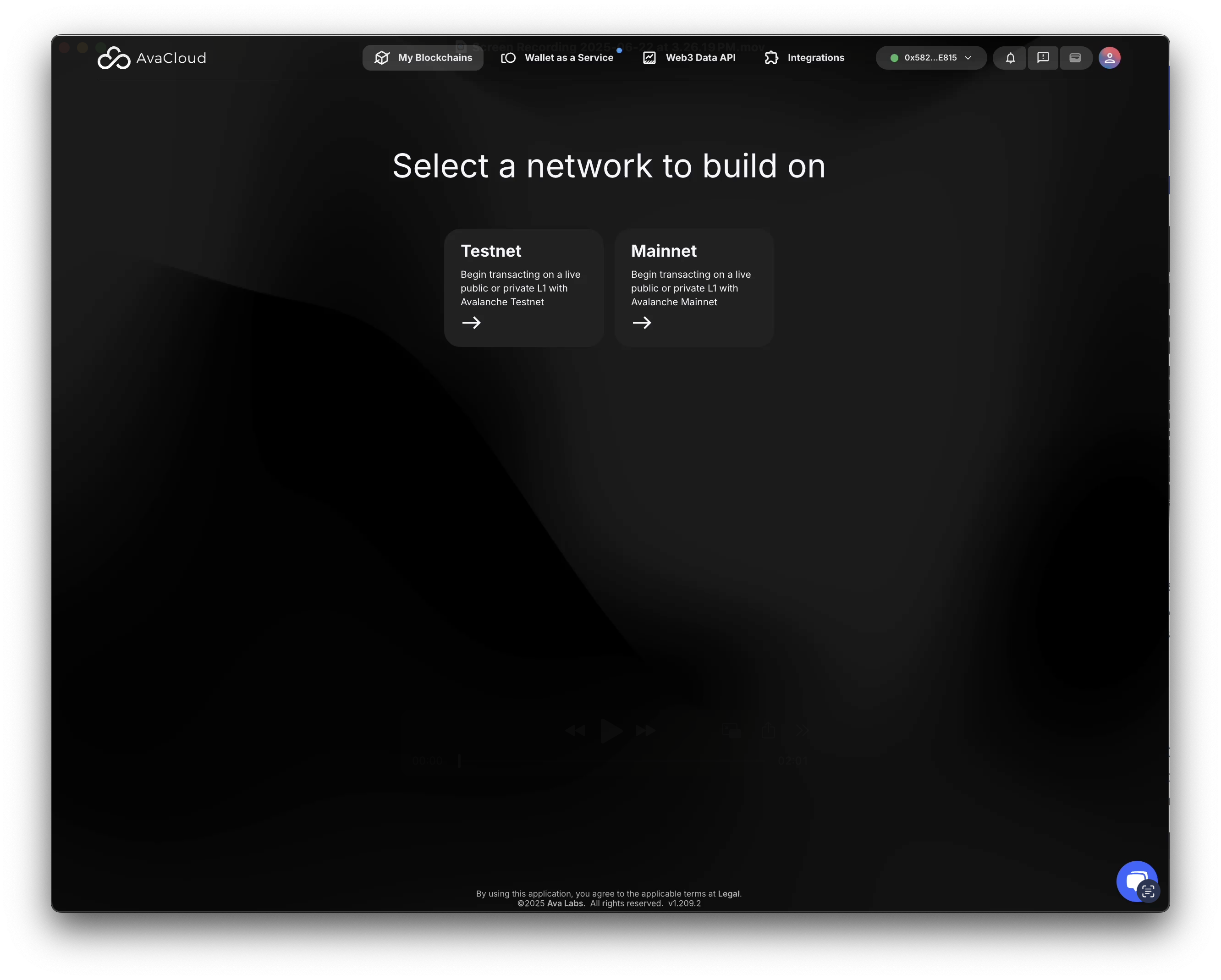Click the arrow in the Testnet card

[x=471, y=323]
